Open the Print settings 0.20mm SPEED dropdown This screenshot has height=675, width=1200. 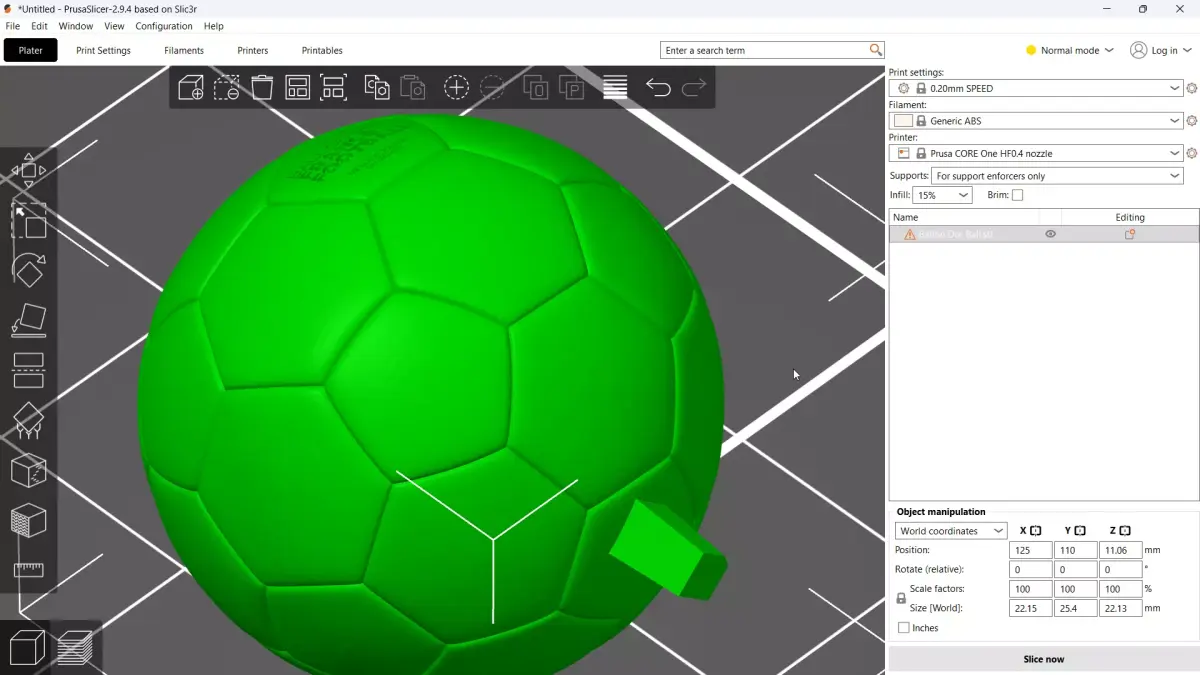point(1036,89)
